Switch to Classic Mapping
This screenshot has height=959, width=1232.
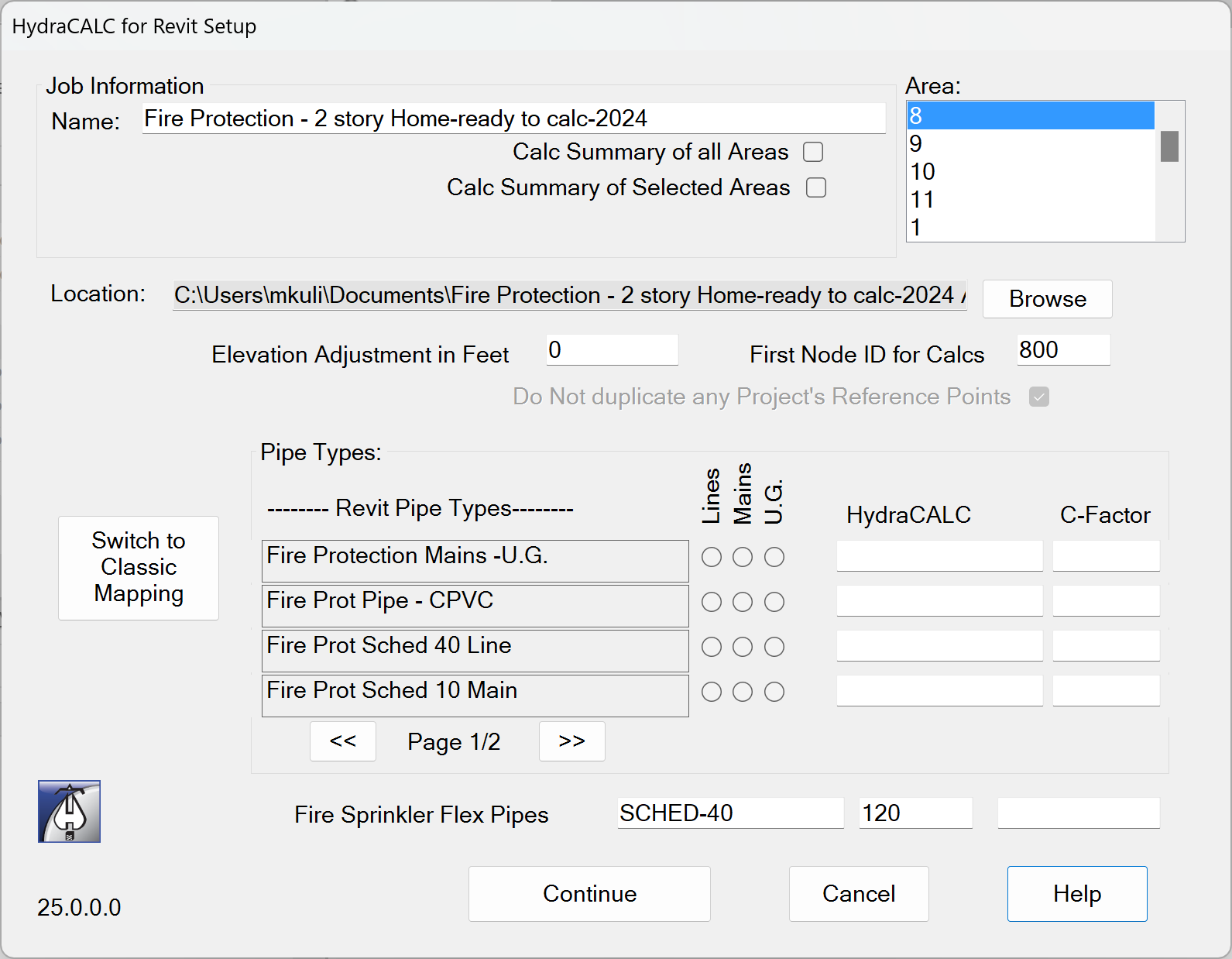click(x=139, y=568)
